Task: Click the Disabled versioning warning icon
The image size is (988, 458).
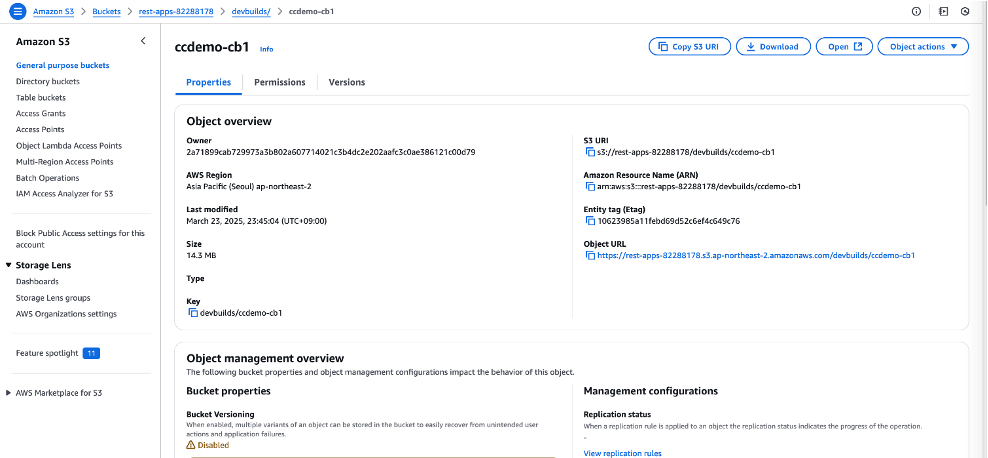Action: 192,445
